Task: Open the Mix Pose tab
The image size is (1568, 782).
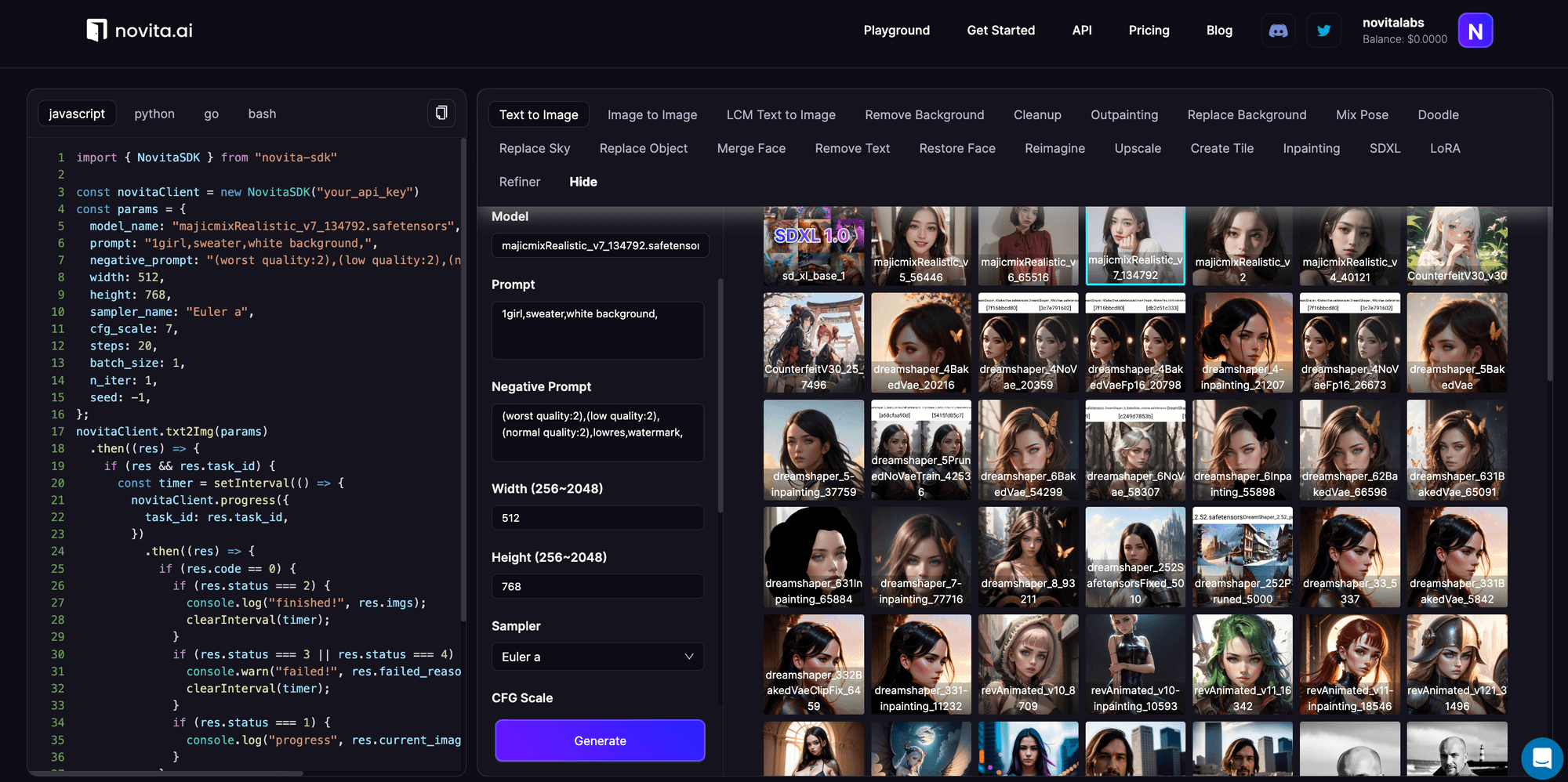Action: tap(1362, 115)
